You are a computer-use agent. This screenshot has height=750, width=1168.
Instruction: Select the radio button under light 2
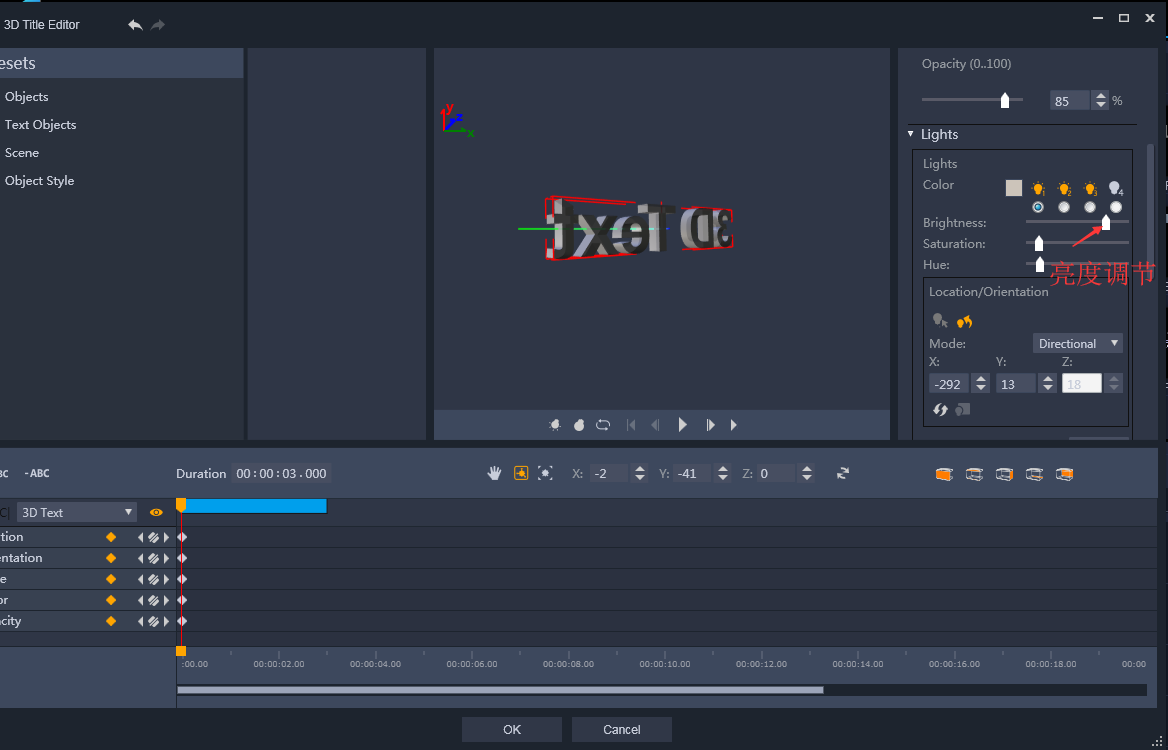pos(1064,207)
